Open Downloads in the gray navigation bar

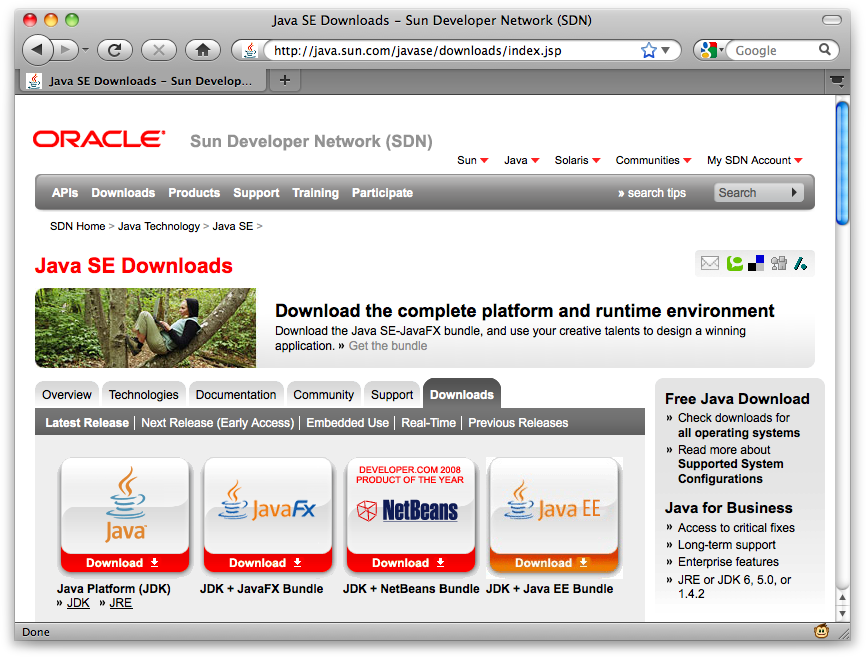pos(123,193)
